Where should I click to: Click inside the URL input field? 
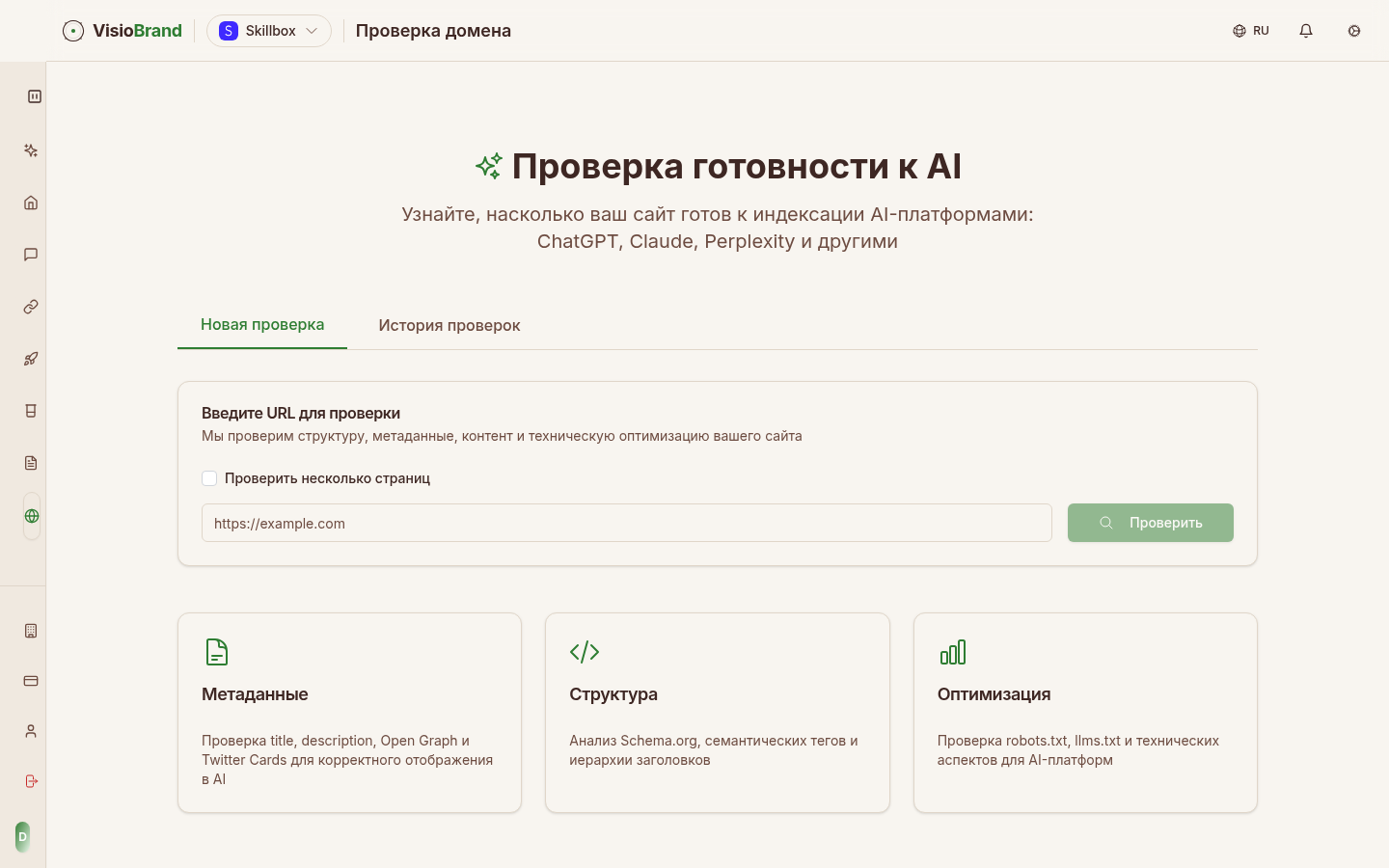(626, 523)
